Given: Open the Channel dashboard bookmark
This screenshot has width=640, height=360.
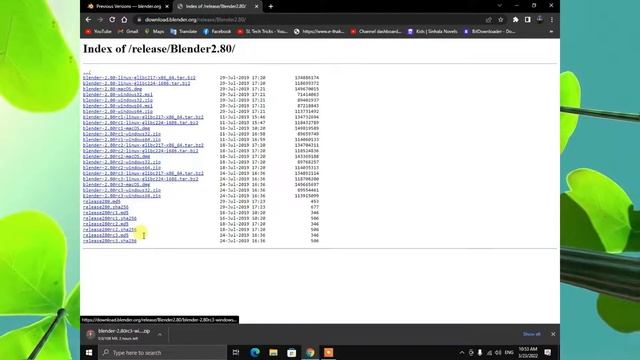Looking at the screenshot, I should pos(376,31).
